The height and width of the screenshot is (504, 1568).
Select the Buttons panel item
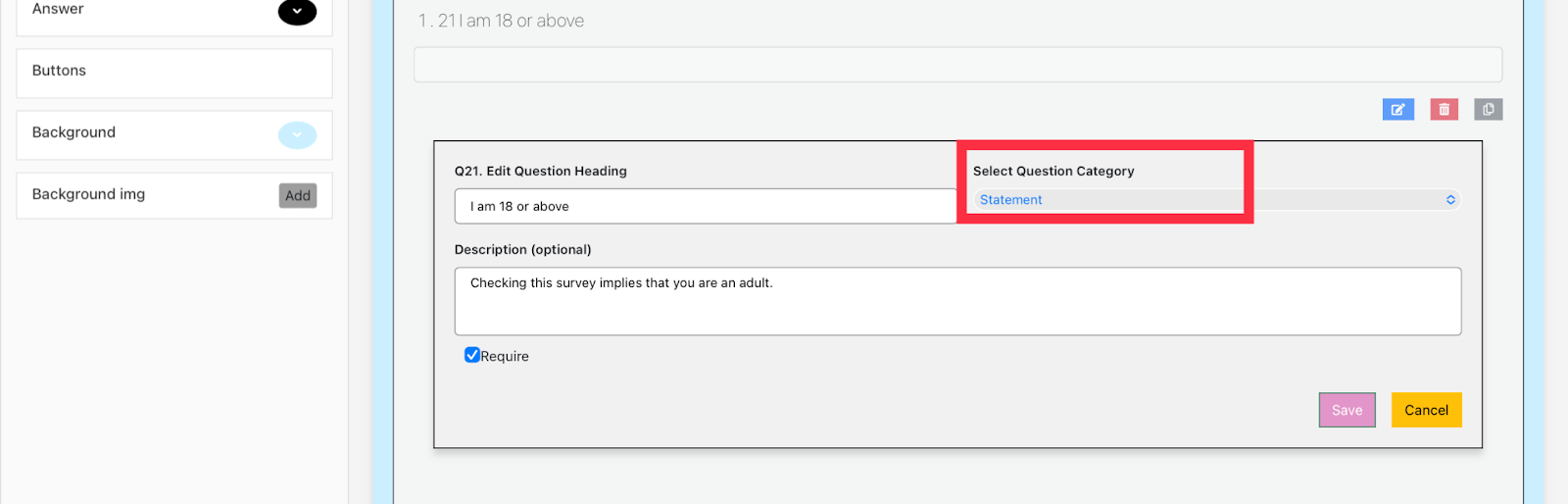point(173,73)
